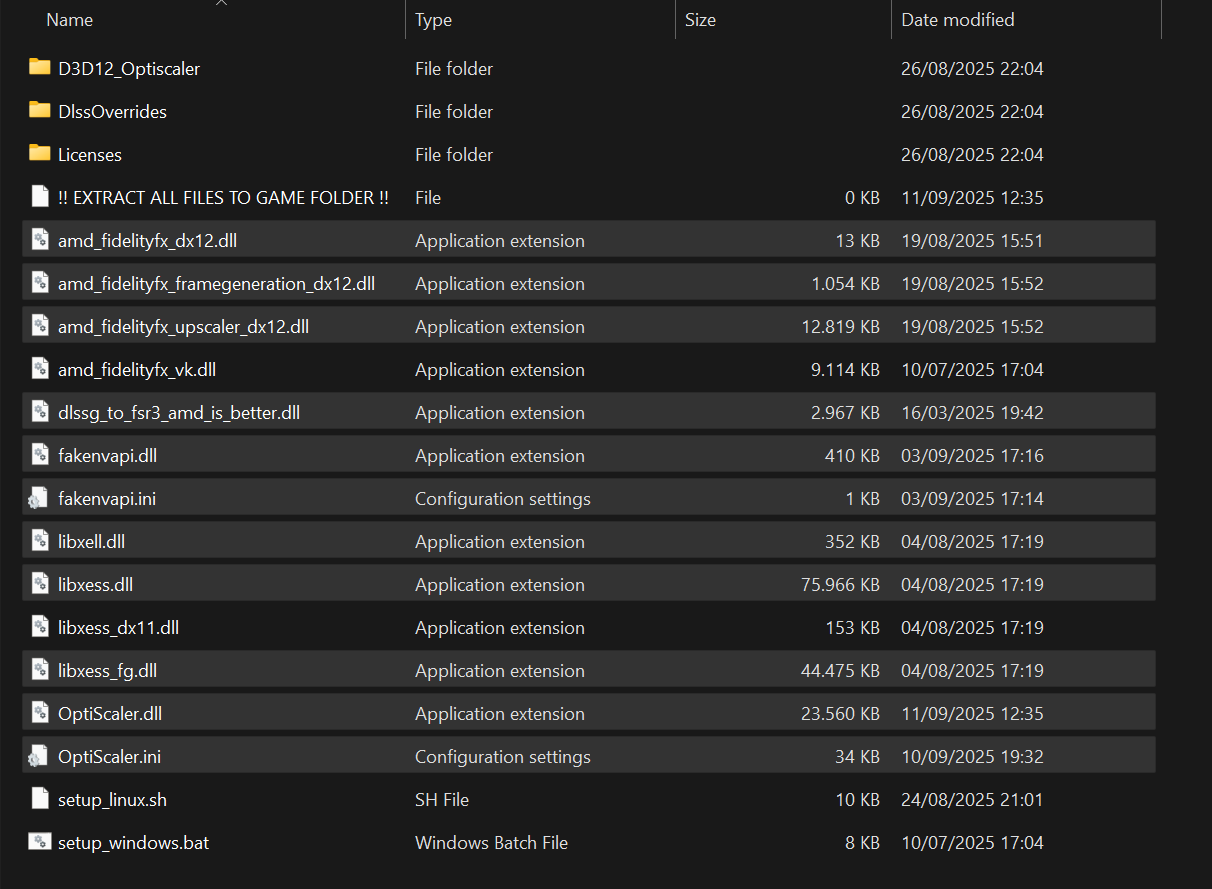The image size is (1212, 889).
Task: Select the libxell.dll file name
Action: 91,541
